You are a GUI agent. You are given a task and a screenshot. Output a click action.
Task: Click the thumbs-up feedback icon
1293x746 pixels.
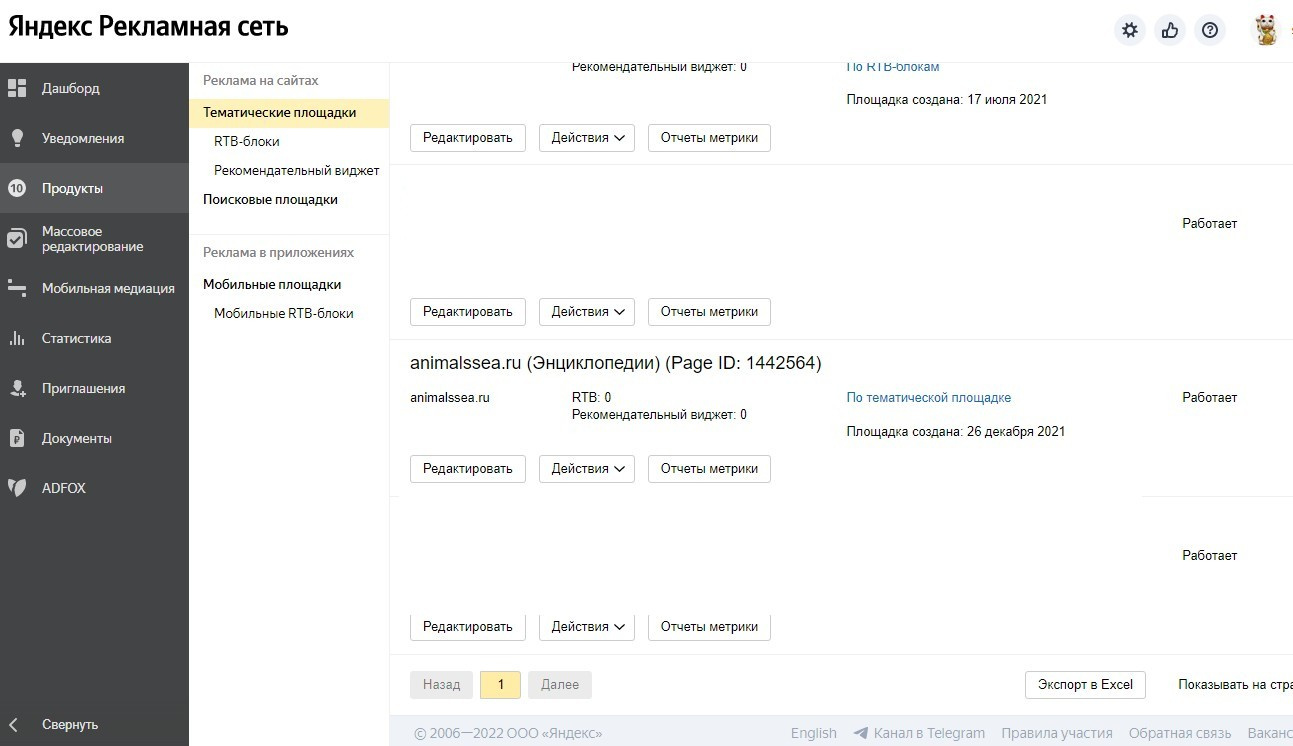1170,30
